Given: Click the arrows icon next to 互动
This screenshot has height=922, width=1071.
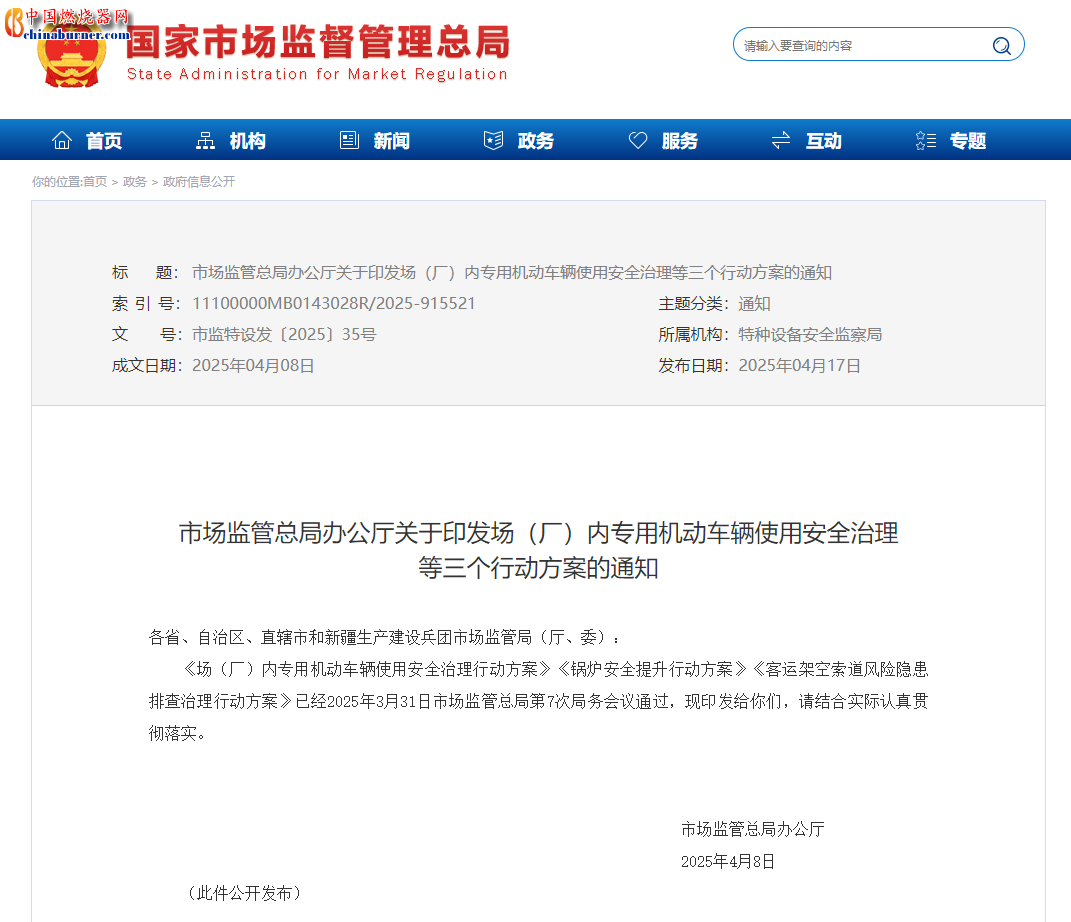Looking at the screenshot, I should point(781,140).
